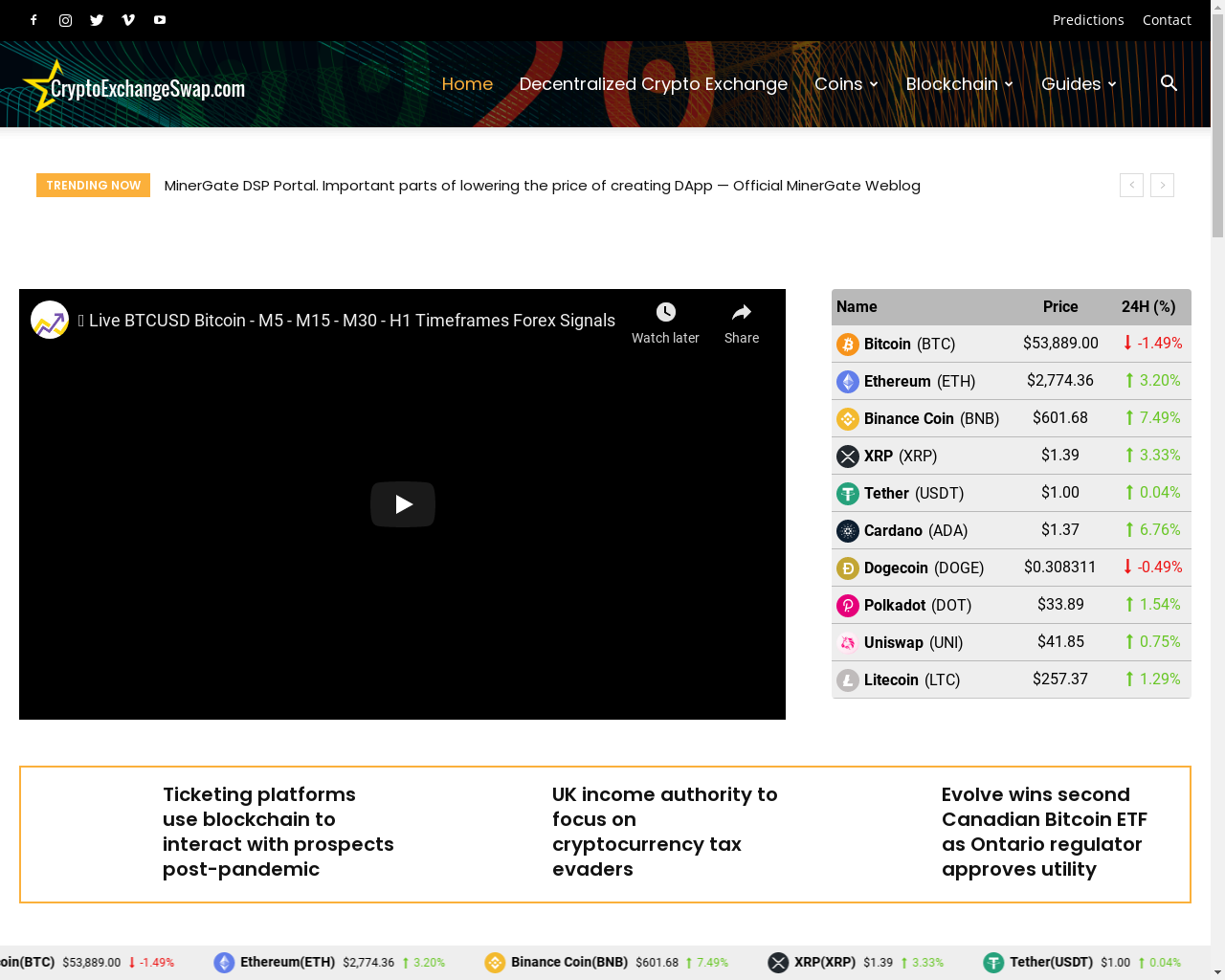The height and width of the screenshot is (980, 1225).
Task: Open the Twitter social icon
Action: [x=97, y=20]
